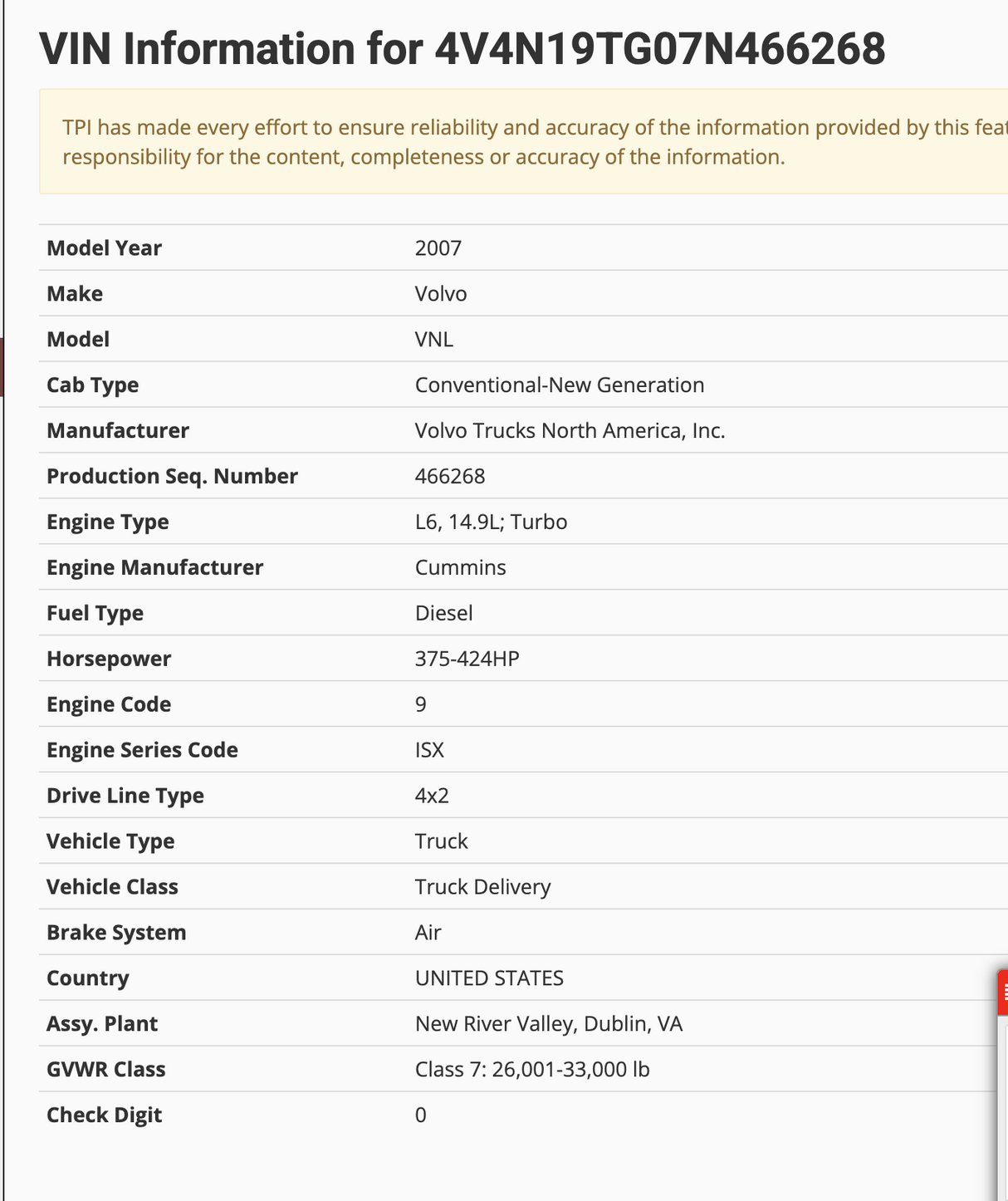This screenshot has height=1201, width=1008.
Task: Select the UNITED STATES value
Action: point(489,979)
